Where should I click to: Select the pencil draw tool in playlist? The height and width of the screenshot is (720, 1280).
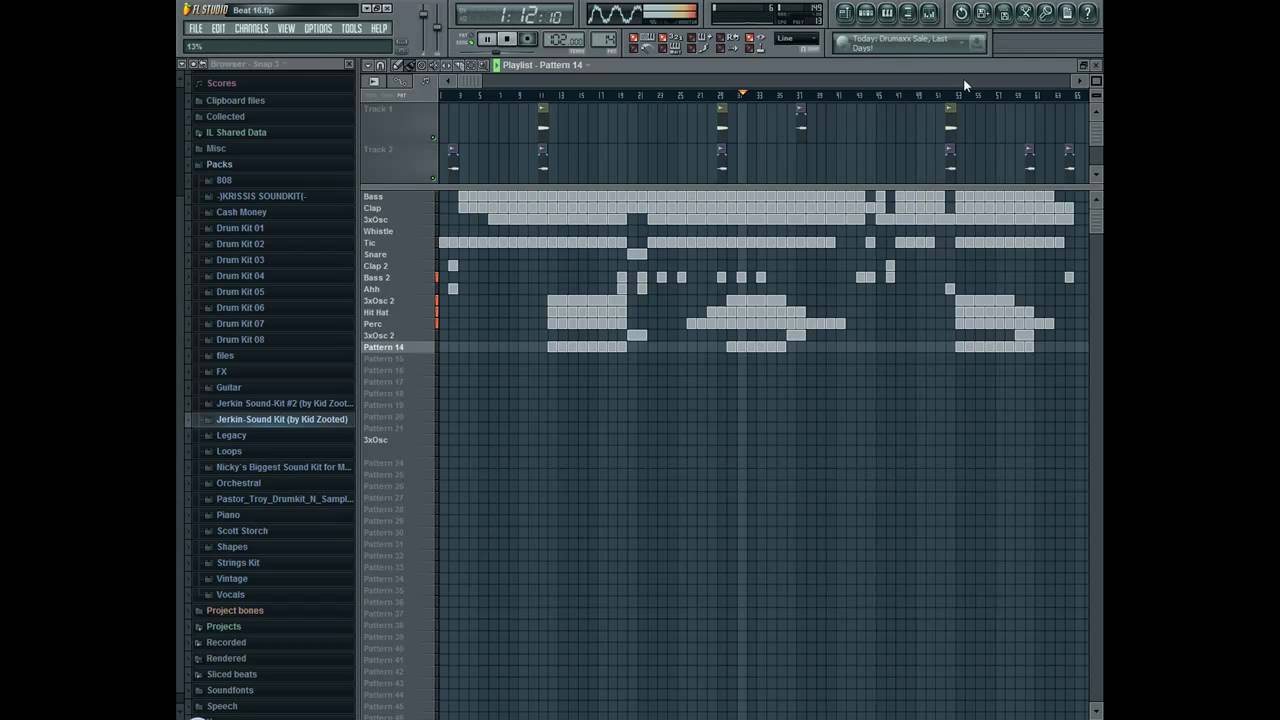coord(396,65)
